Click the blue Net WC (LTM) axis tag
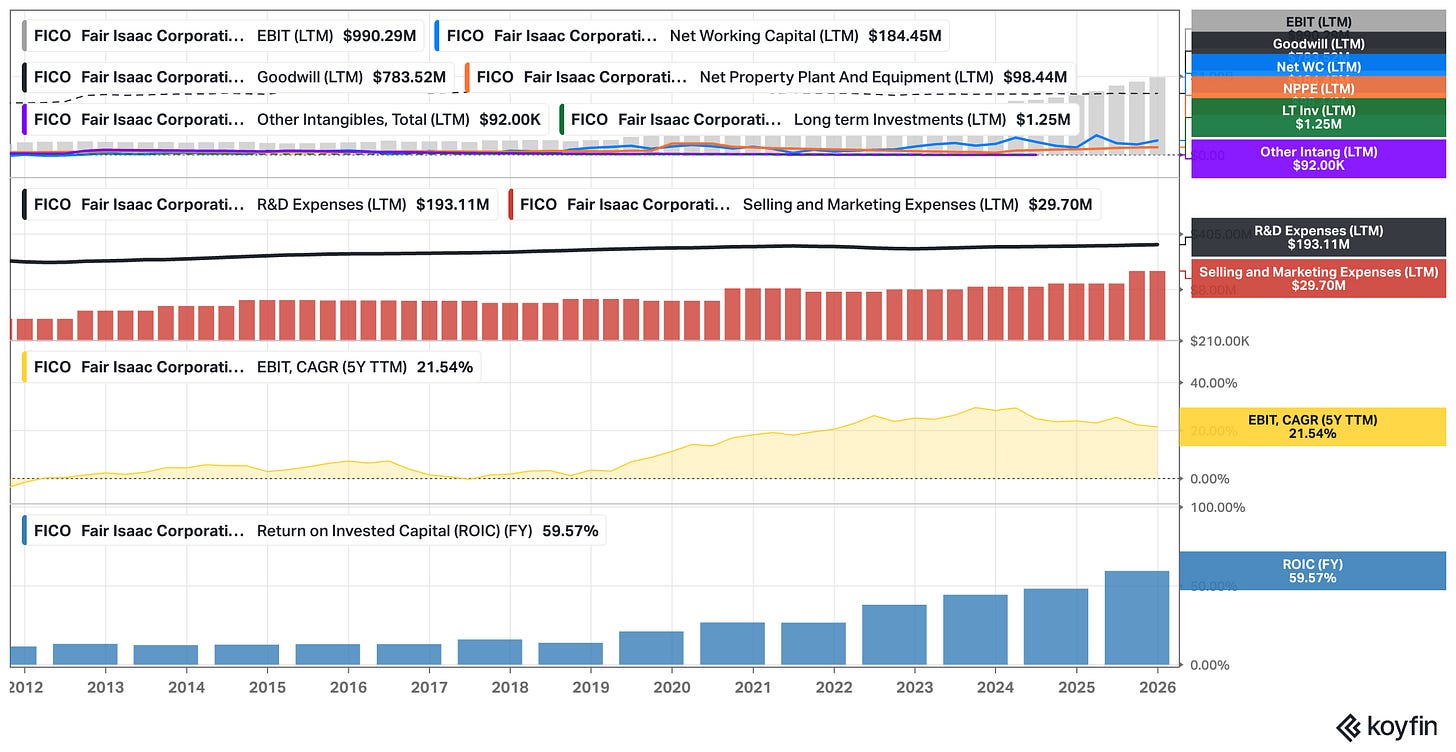The width and height of the screenshot is (1456, 752). [x=1319, y=66]
